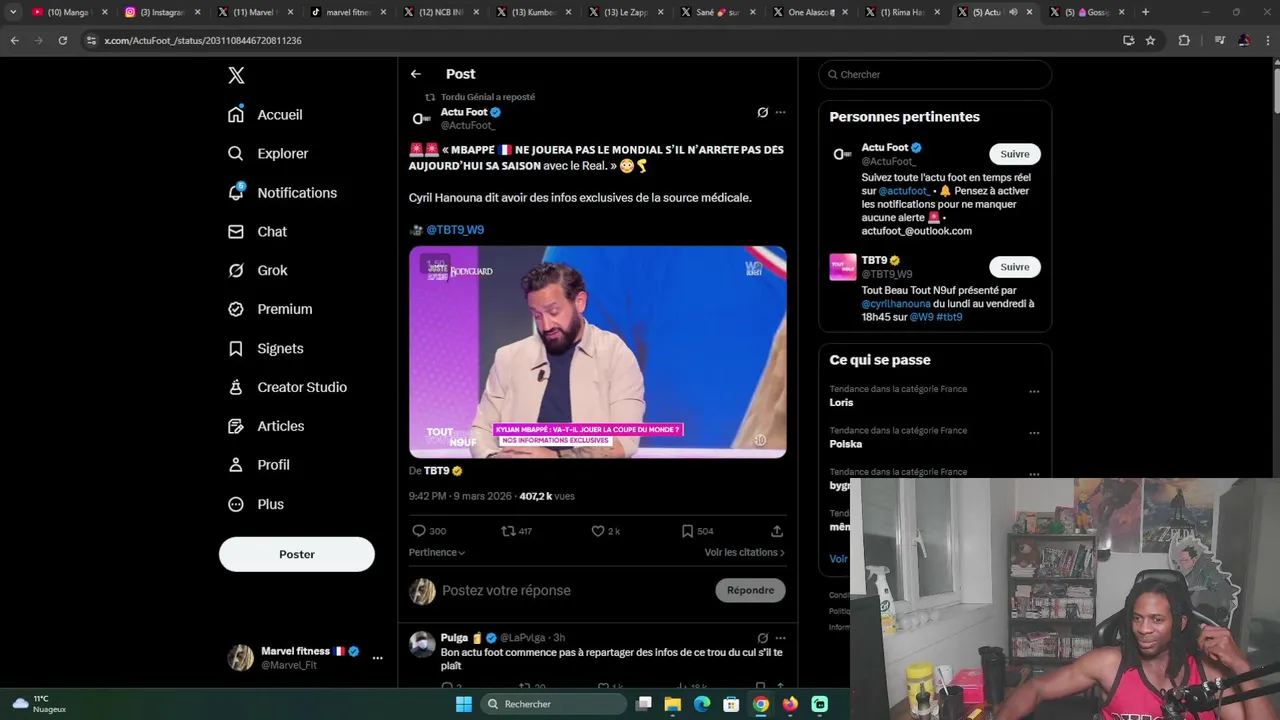Open @cyrilhanouna link in TBT9 bio
This screenshot has width=1280, height=720.
click(x=896, y=304)
